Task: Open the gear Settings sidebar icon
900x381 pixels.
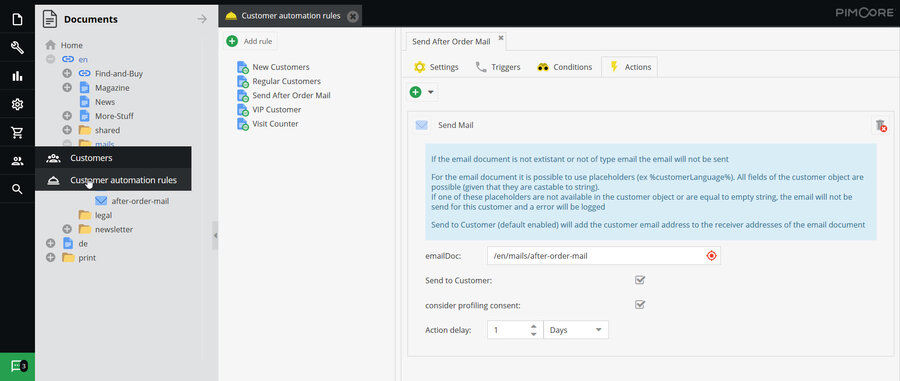Action: click(x=17, y=104)
